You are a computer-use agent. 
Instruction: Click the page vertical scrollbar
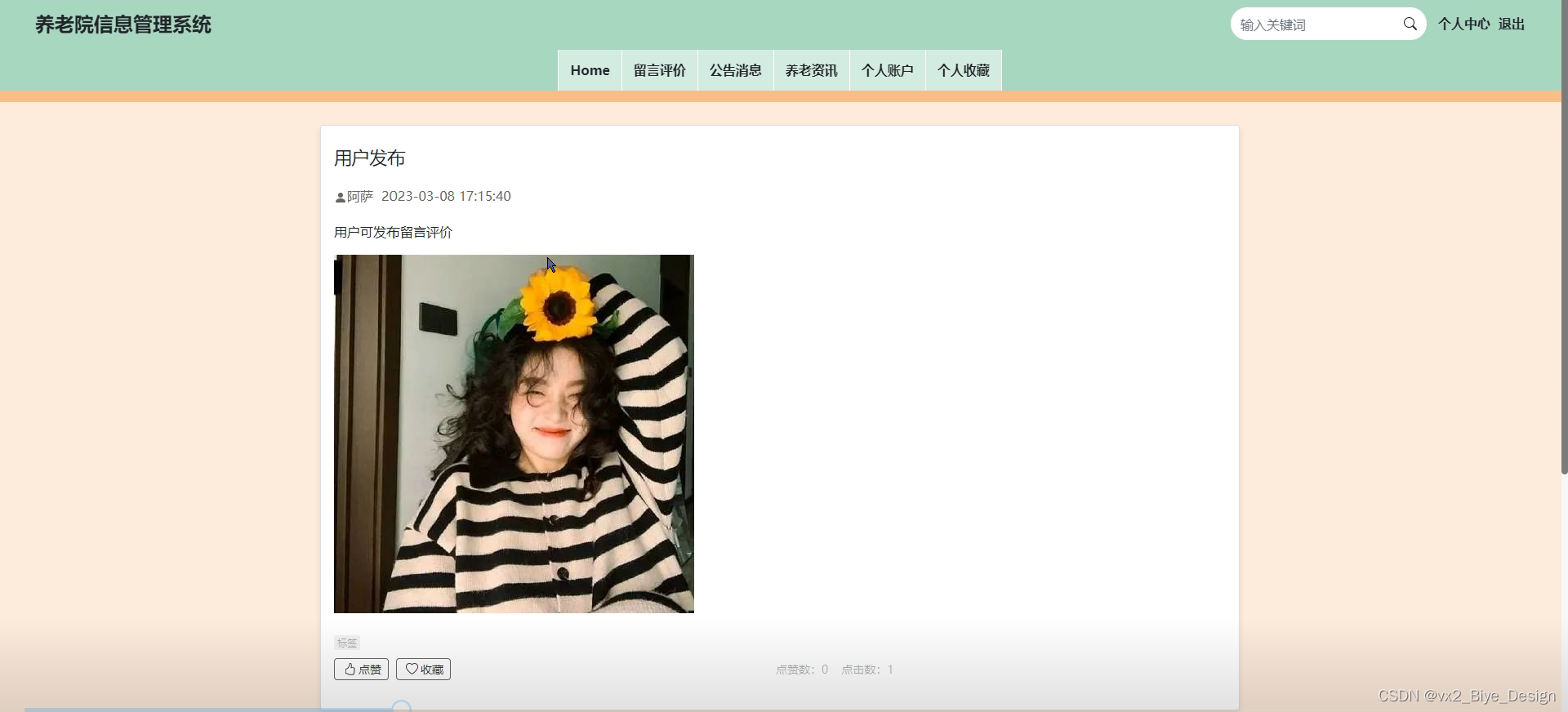[x=1564, y=237]
